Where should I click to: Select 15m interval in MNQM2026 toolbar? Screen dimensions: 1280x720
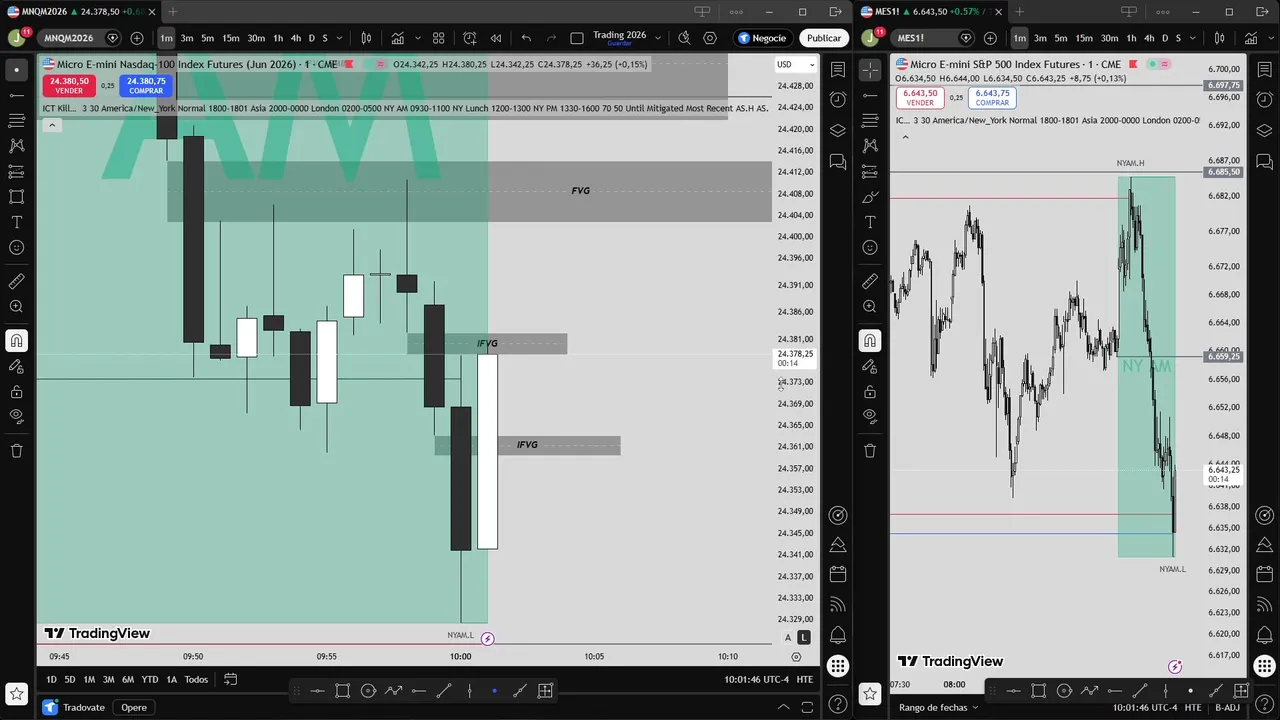[x=231, y=38]
